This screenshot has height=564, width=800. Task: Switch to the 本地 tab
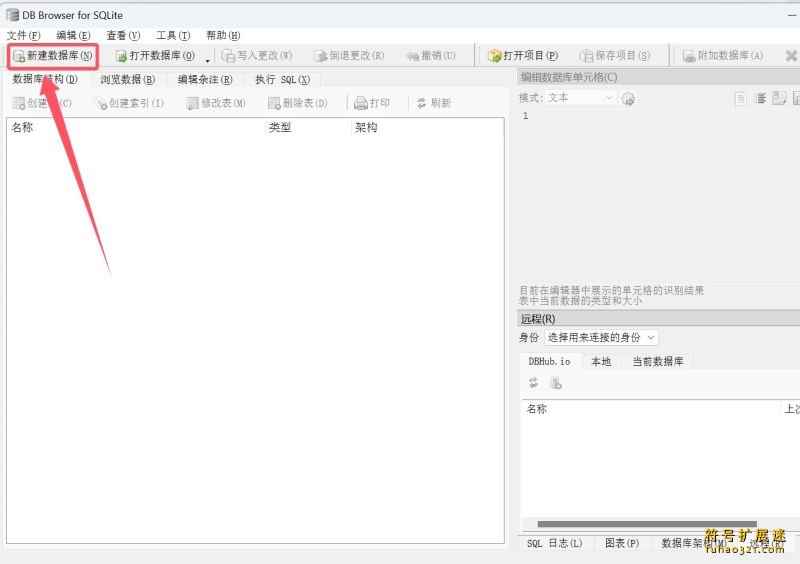point(601,361)
